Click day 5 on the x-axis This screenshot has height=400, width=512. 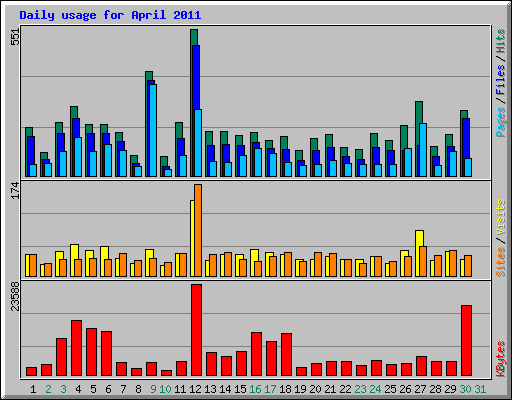coord(93,389)
